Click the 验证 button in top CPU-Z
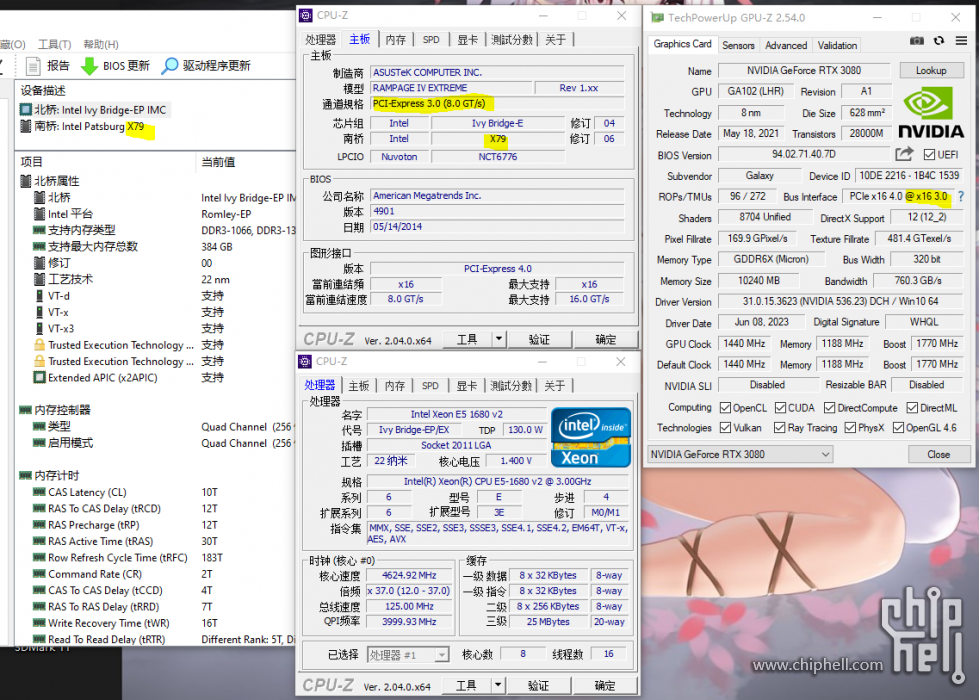Image resolution: width=979 pixels, height=700 pixels. click(x=539, y=339)
